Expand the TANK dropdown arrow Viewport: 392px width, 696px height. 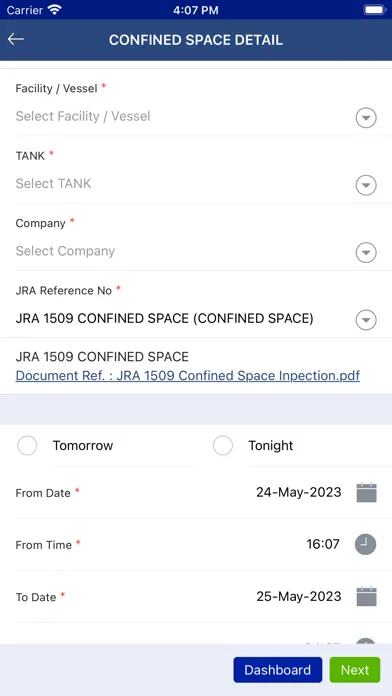[366, 185]
